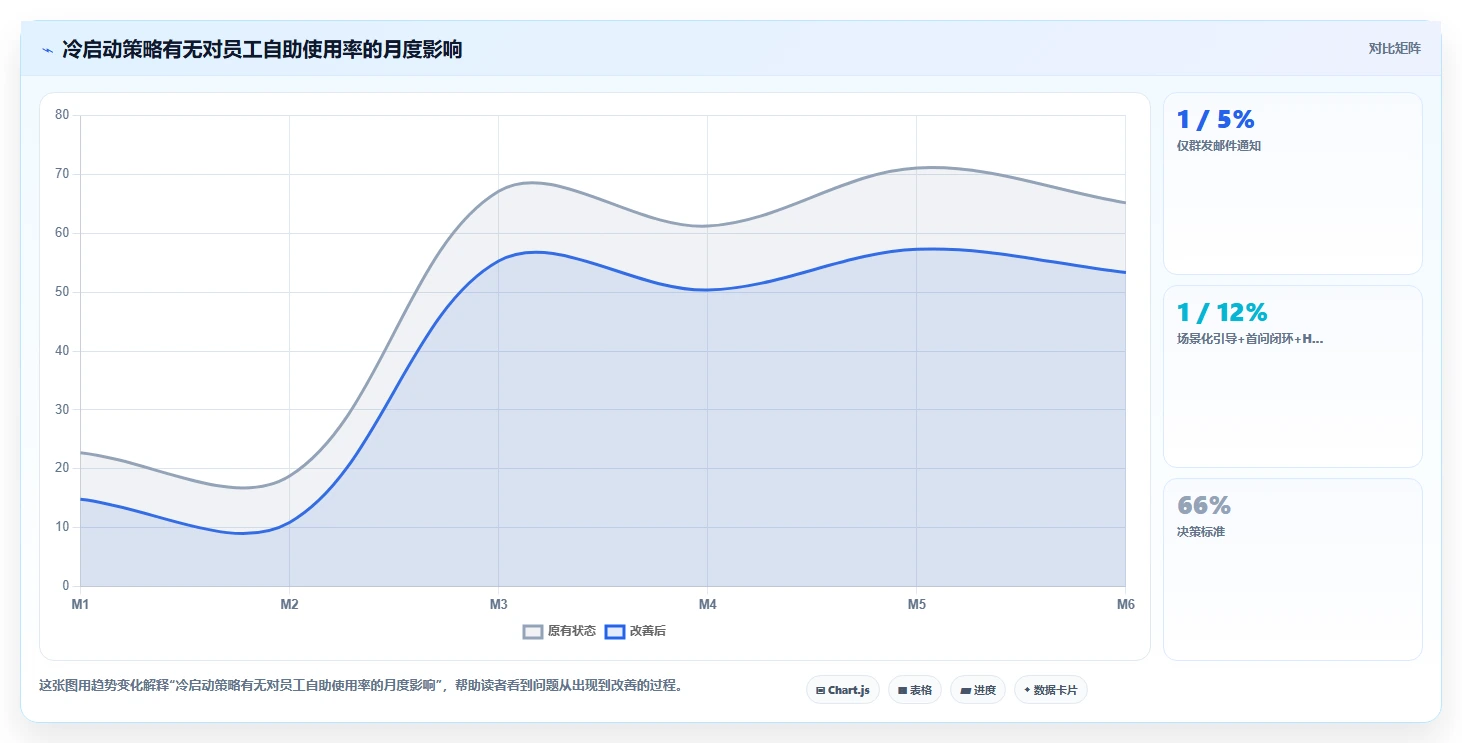Click the M2 axis label
Screen dimensions: 1462x743
tap(289, 604)
